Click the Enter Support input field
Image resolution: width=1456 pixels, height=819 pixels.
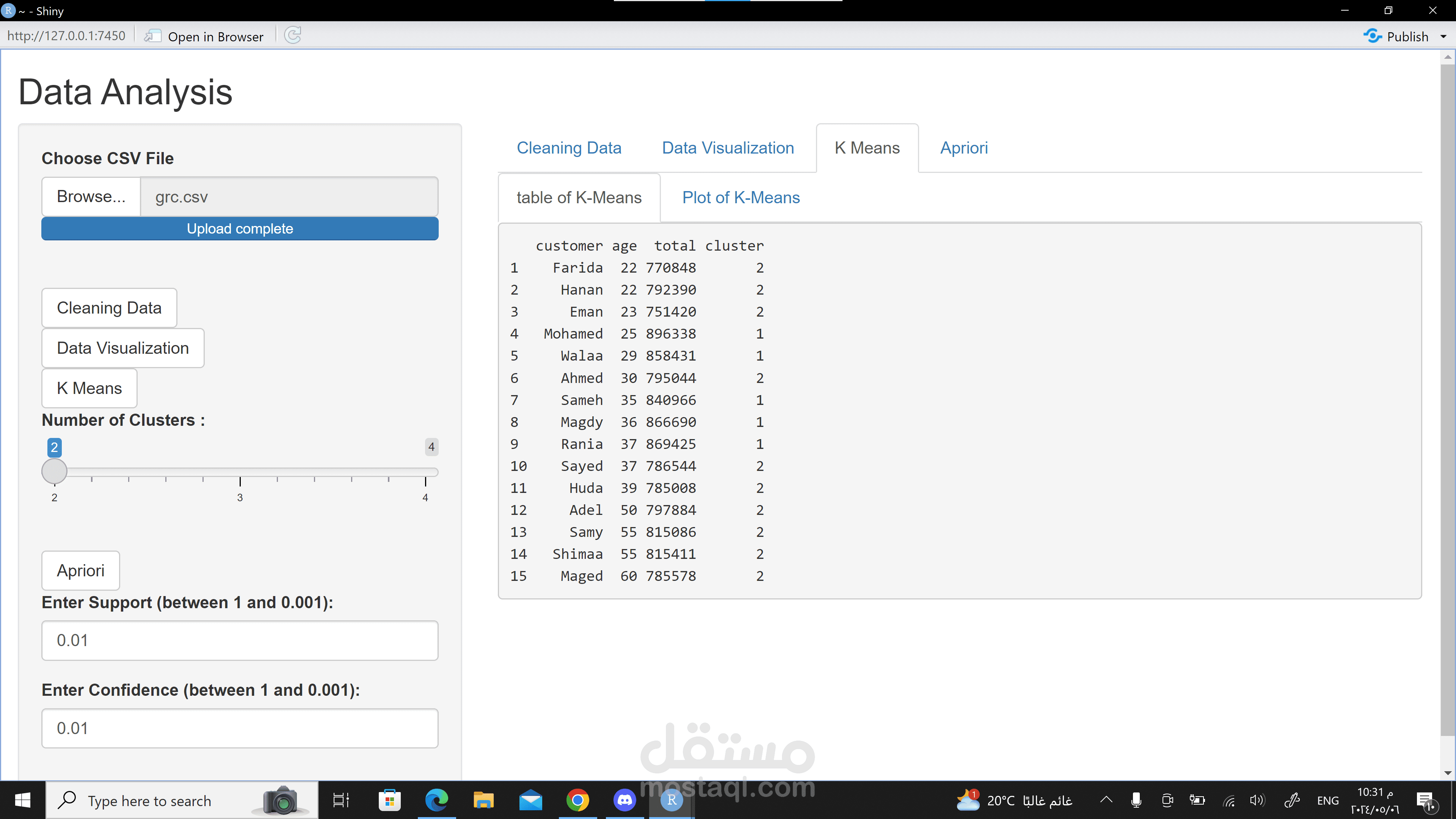(240, 640)
